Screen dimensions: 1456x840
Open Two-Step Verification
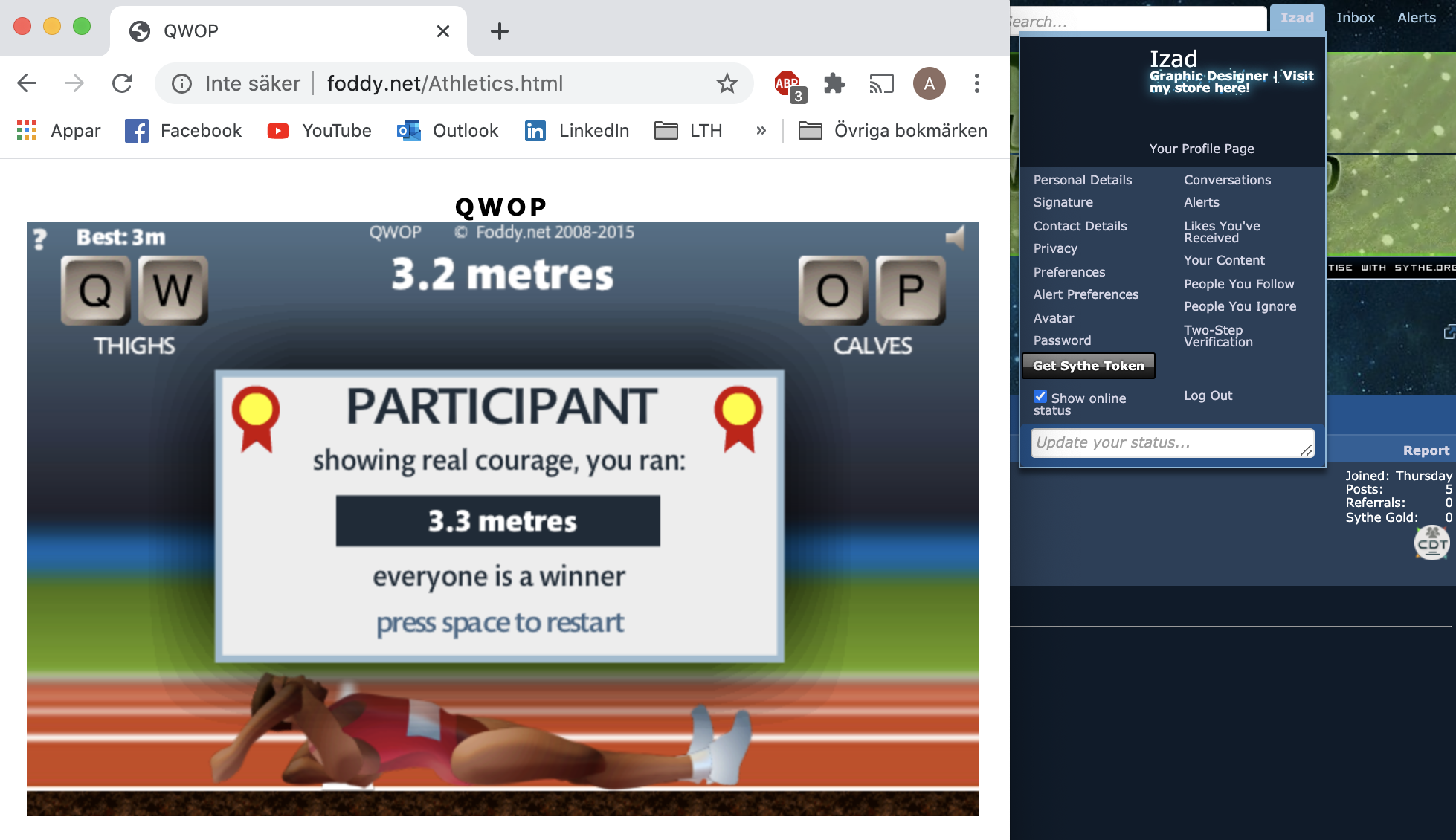pyautogui.click(x=1218, y=336)
